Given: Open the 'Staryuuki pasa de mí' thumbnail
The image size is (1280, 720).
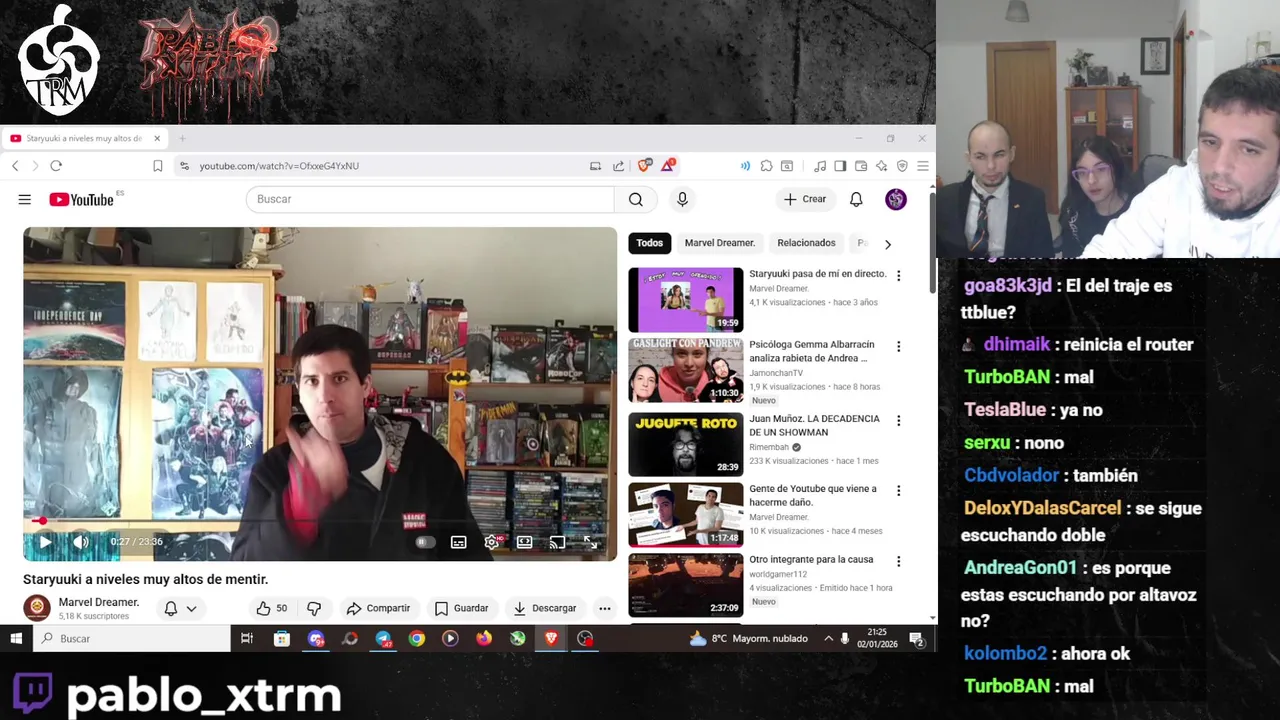Looking at the screenshot, I should coord(686,300).
